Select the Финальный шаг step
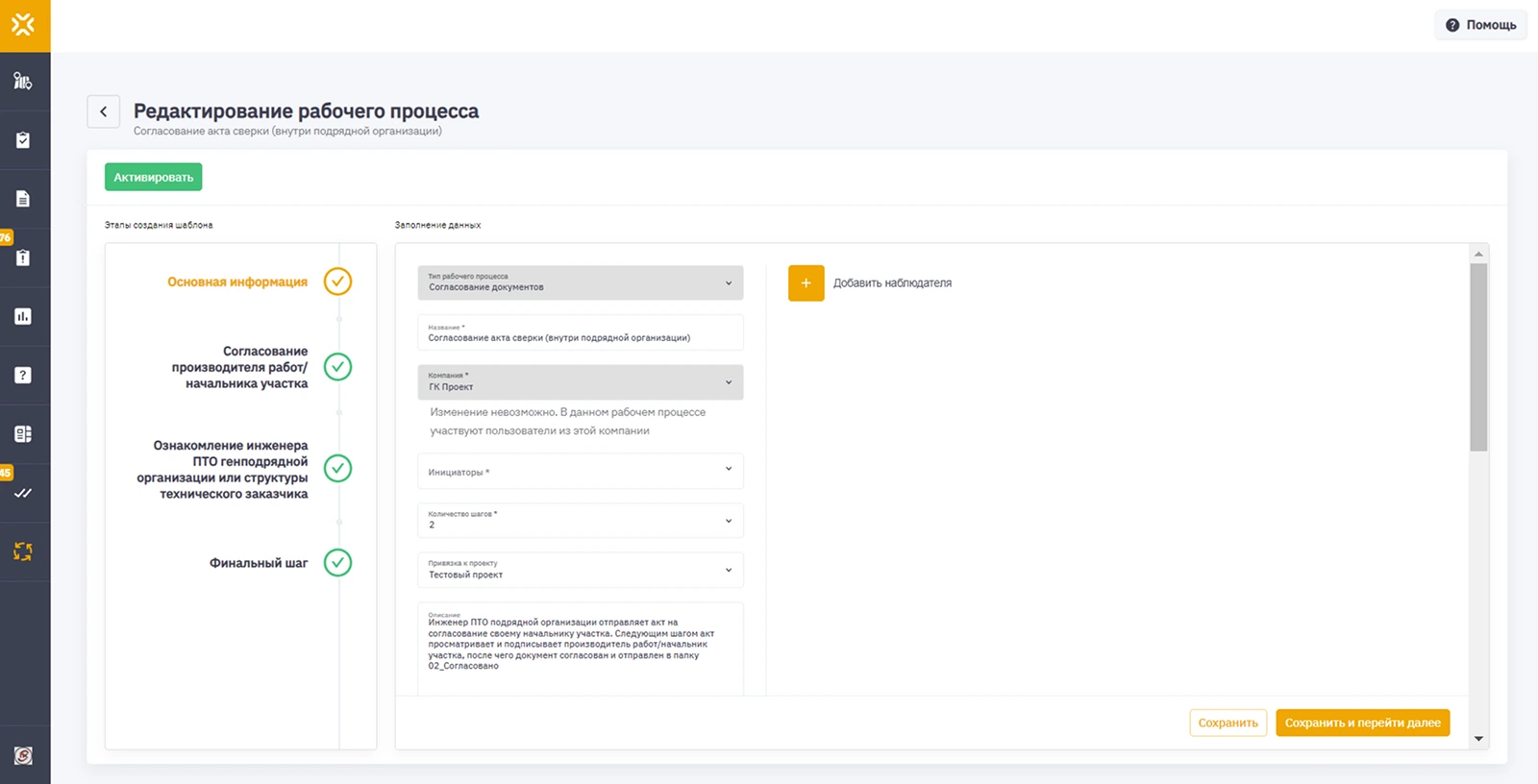The width and height of the screenshot is (1538, 784). tap(259, 563)
